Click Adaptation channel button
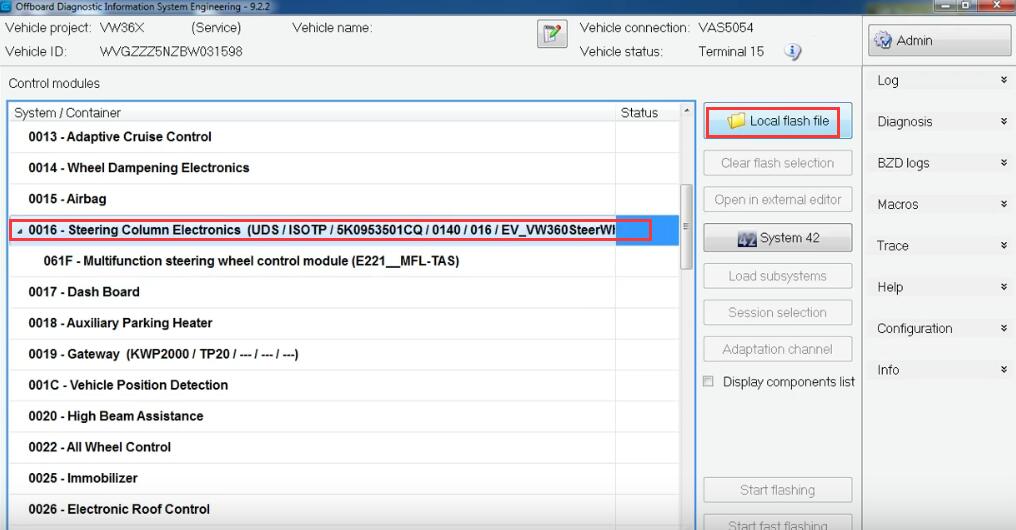Screen dimensions: 1016x530 click(778, 349)
